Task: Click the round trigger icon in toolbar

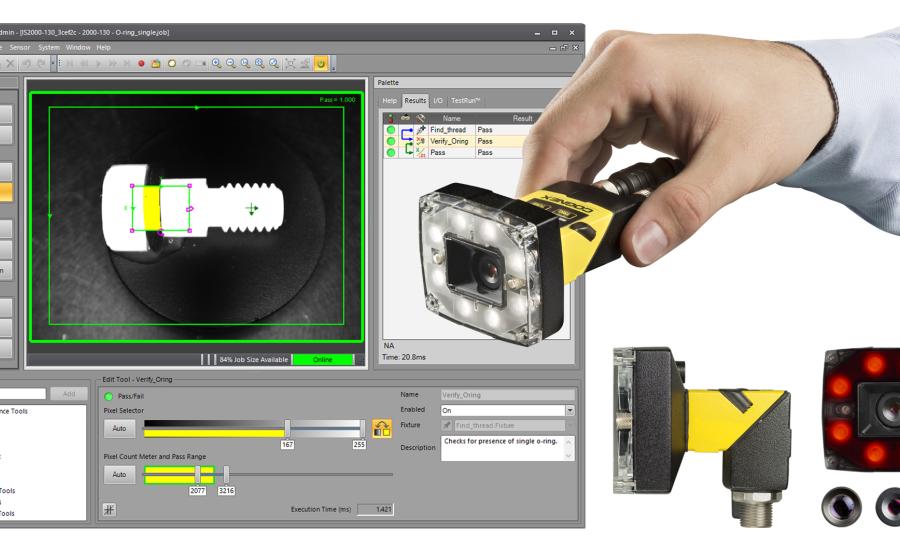Action: coord(171,64)
